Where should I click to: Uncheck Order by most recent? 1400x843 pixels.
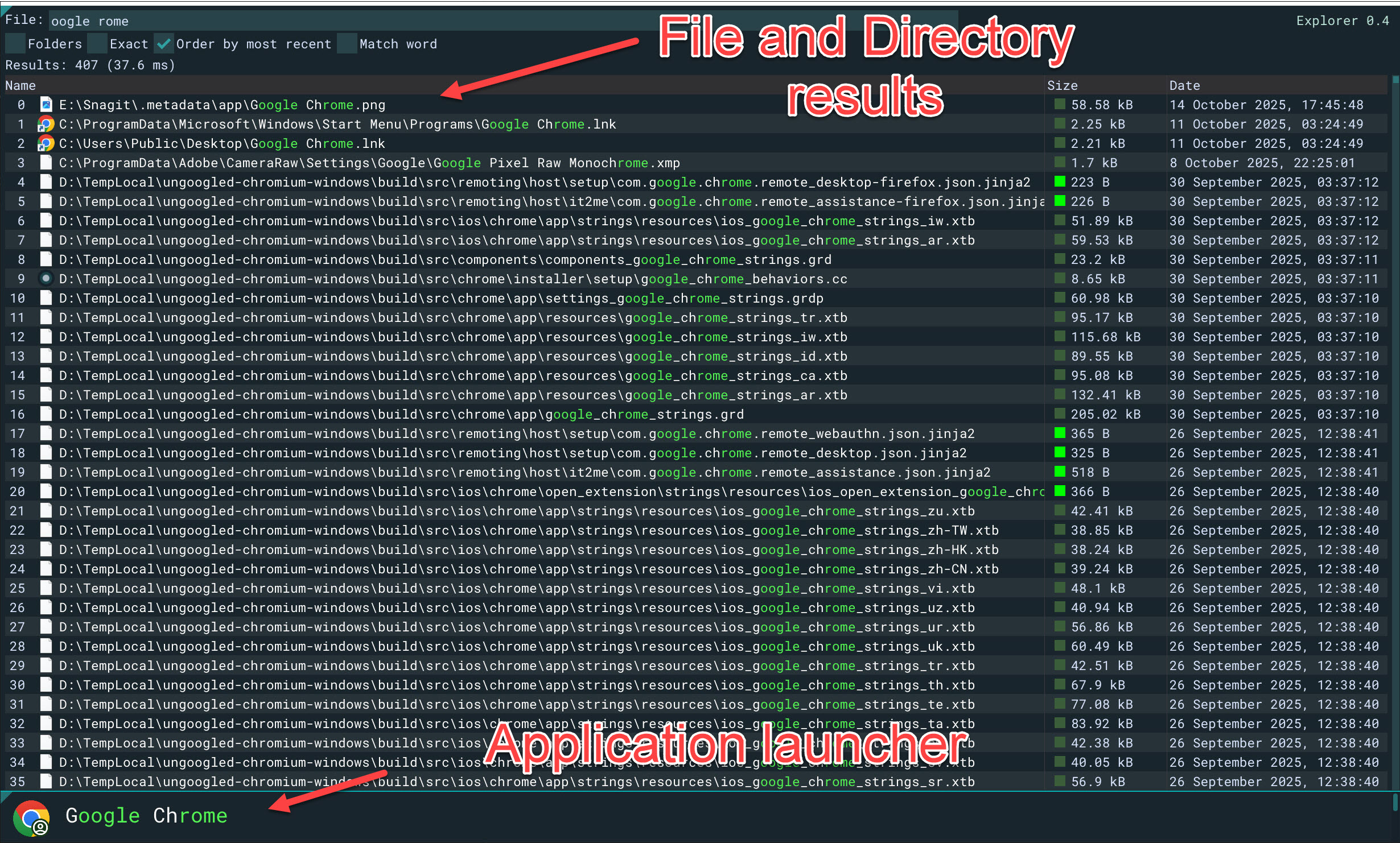(164, 44)
